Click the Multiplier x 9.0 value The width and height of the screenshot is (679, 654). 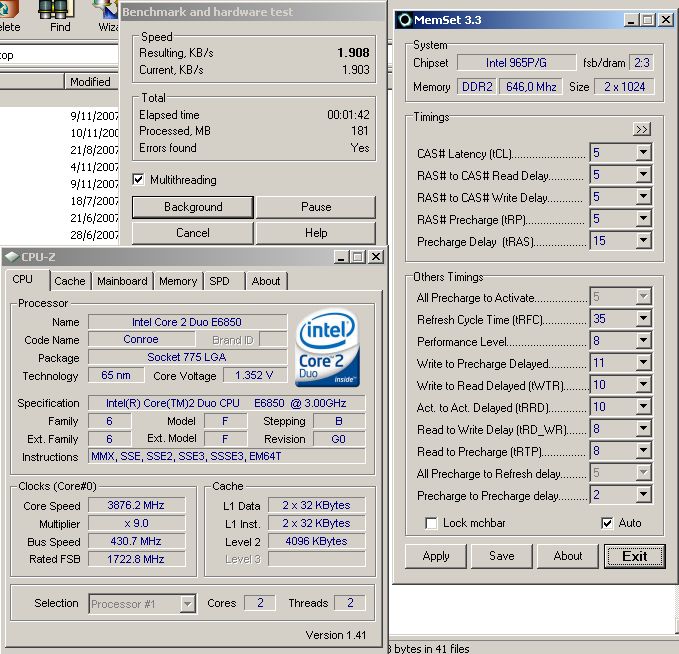point(136,523)
